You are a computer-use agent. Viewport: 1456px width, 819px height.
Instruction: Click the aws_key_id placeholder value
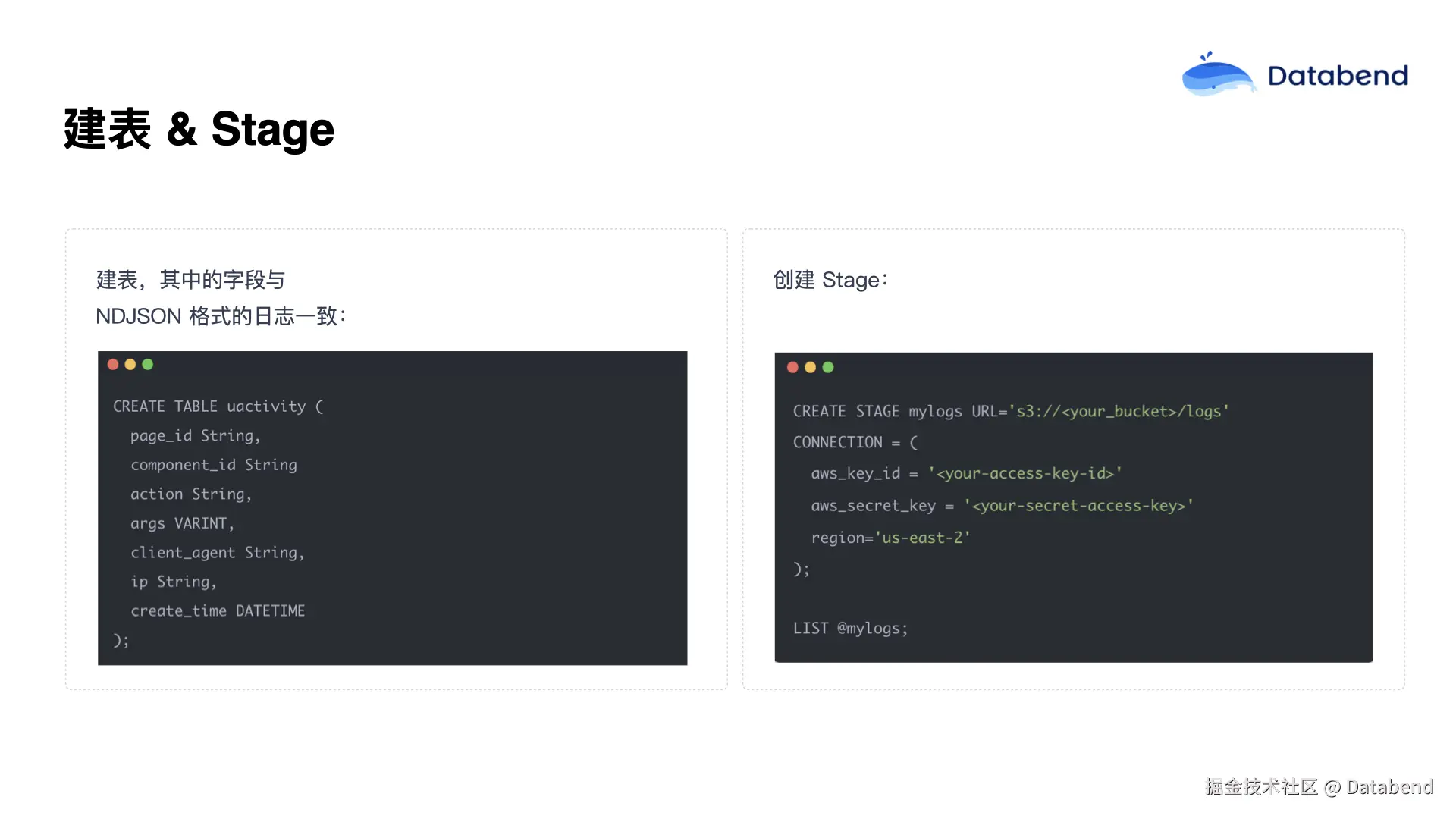1025,473
